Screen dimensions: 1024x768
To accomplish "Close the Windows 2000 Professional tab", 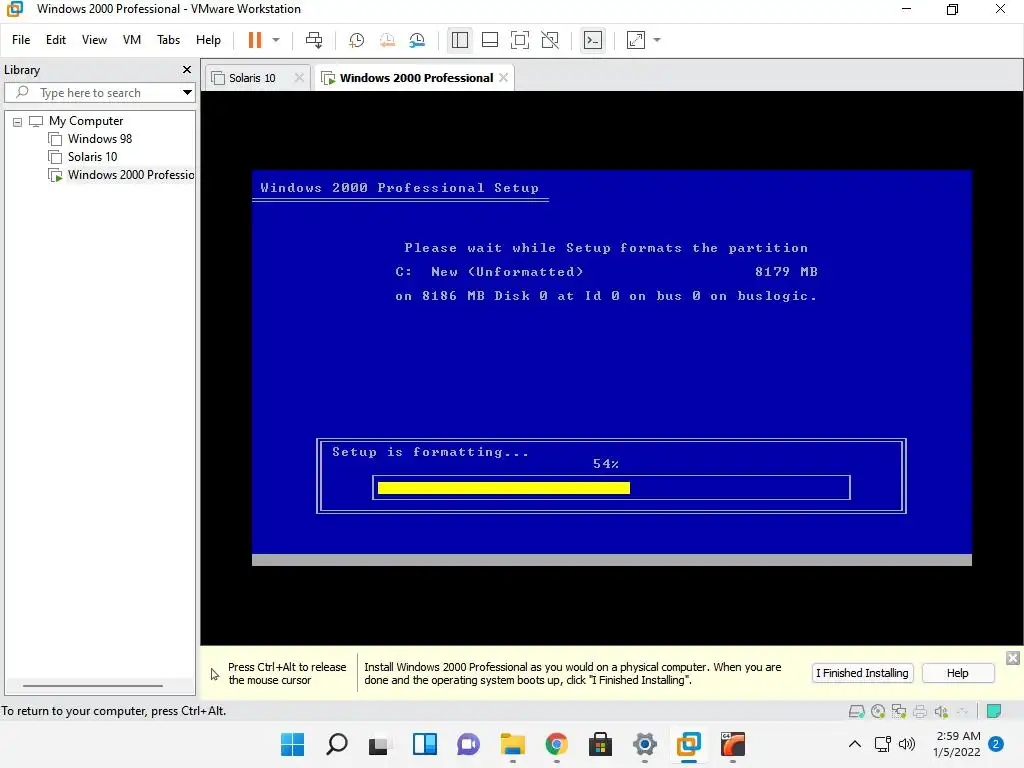I will (x=504, y=78).
